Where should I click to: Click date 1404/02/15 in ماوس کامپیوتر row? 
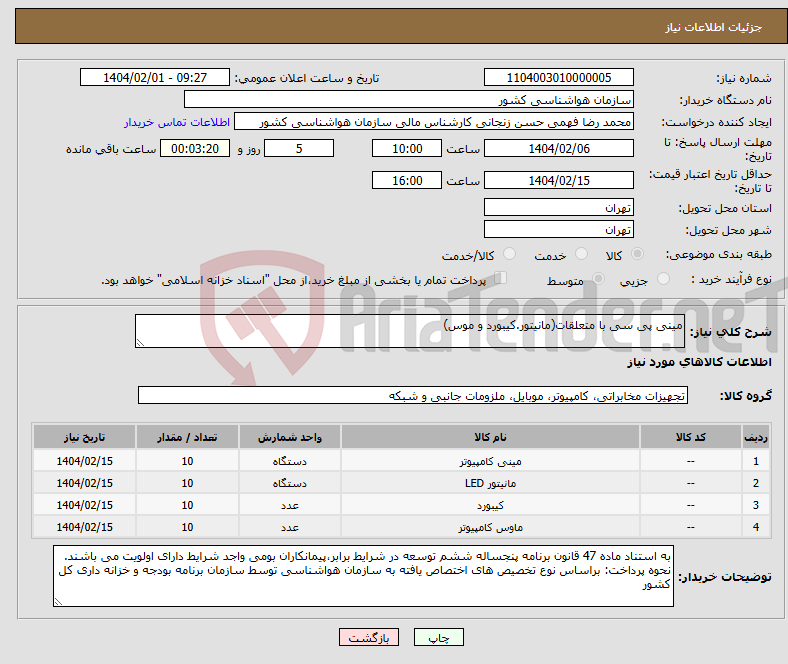click(x=84, y=527)
